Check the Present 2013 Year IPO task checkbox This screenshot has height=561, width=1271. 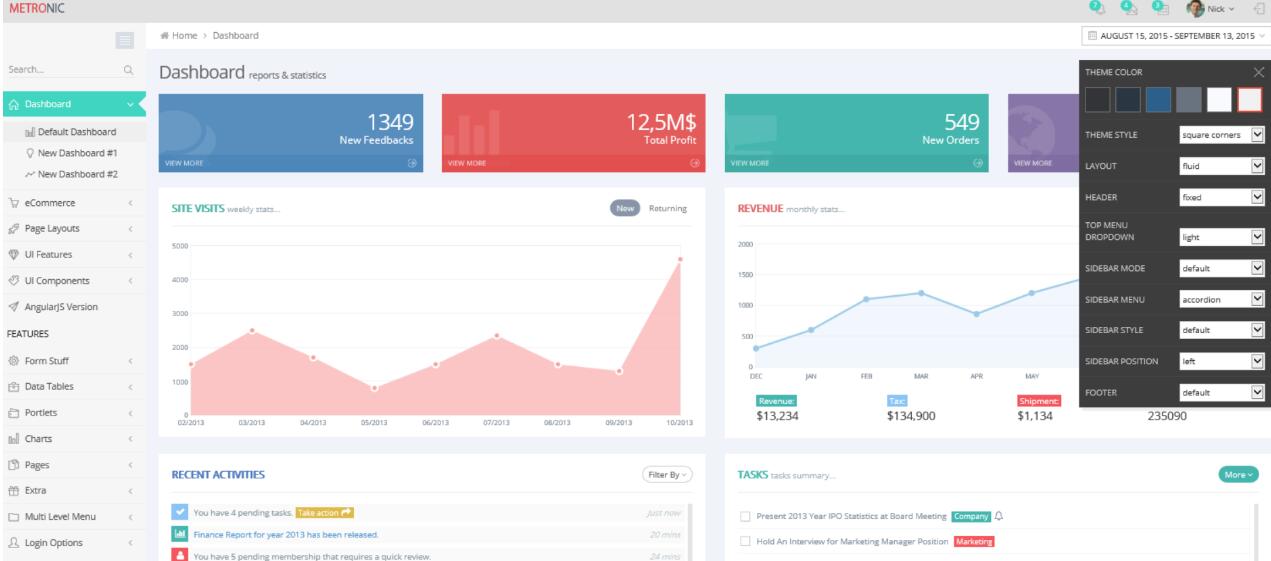[x=744, y=516]
